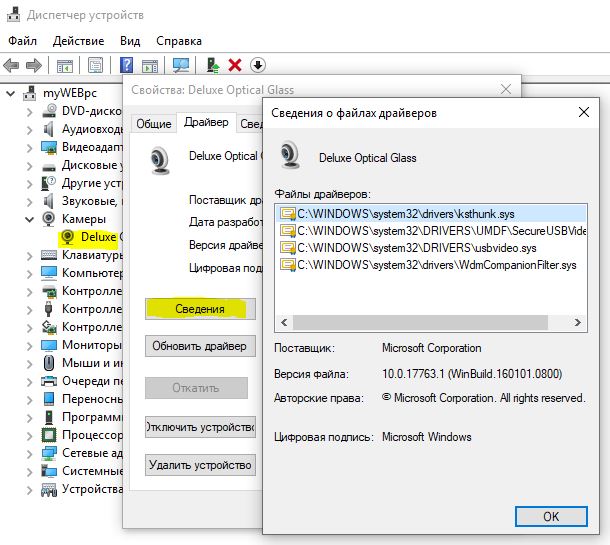The image size is (610, 545).
Task: Click the Сведения button
Action: (200, 309)
